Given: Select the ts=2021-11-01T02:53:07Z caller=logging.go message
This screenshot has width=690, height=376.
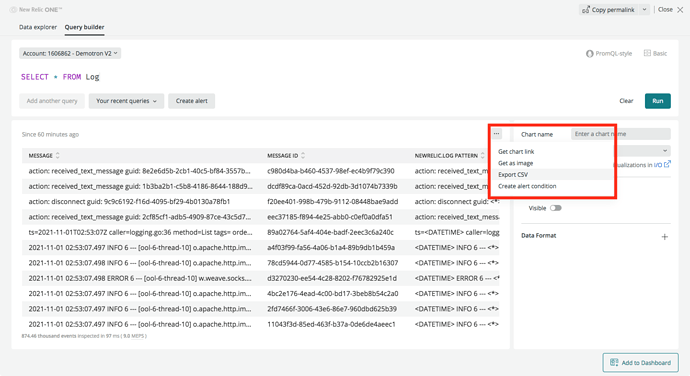Looking at the screenshot, I should tap(140, 232).
